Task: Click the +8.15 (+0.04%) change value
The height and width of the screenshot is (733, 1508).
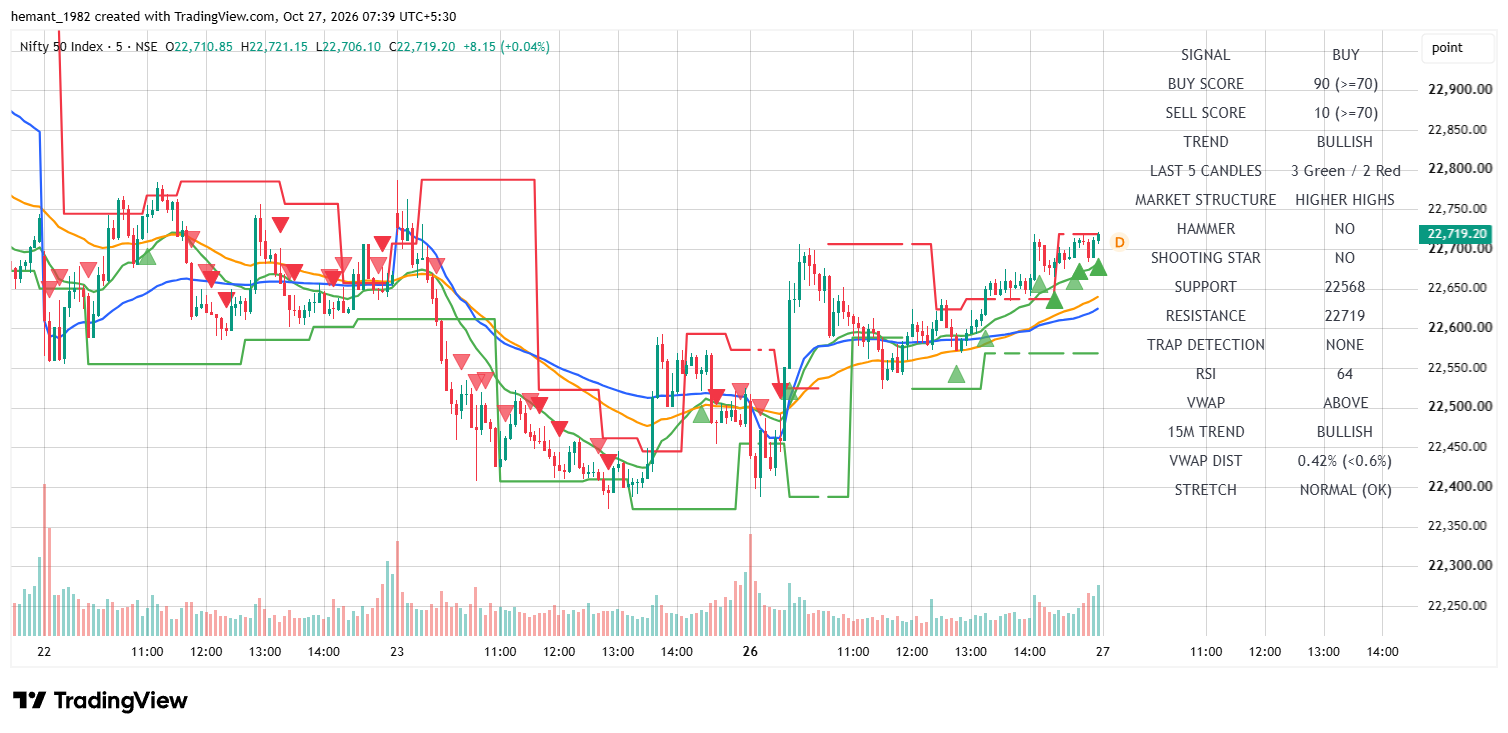Action: pos(506,47)
